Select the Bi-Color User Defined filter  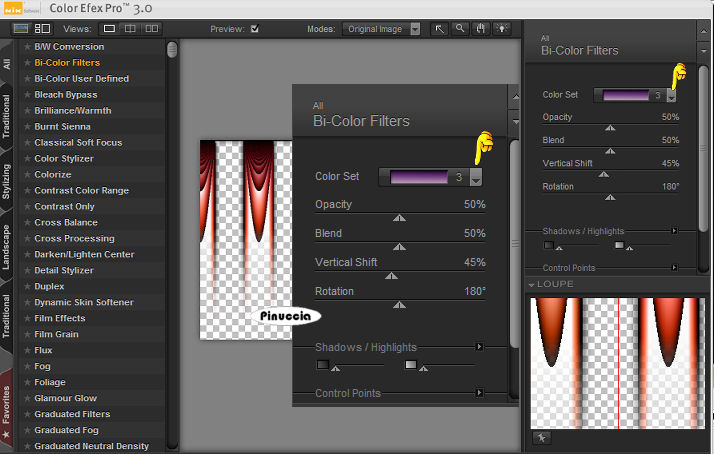pos(82,78)
